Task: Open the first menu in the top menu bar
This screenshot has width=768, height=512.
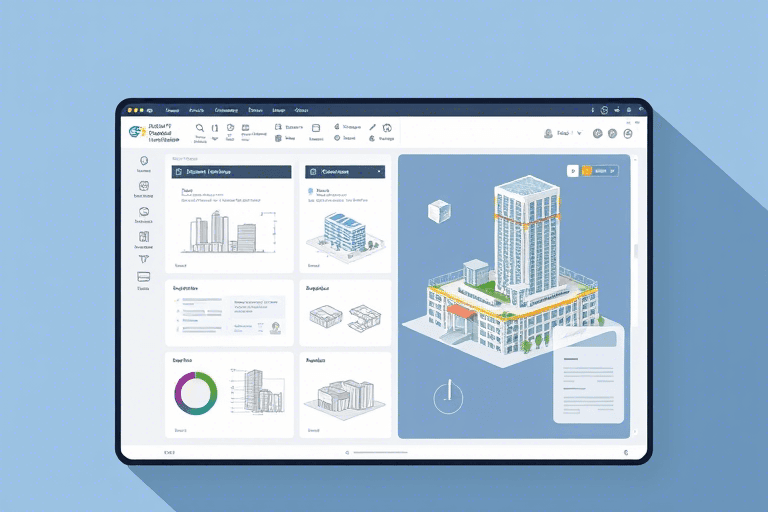Action: tap(172, 110)
